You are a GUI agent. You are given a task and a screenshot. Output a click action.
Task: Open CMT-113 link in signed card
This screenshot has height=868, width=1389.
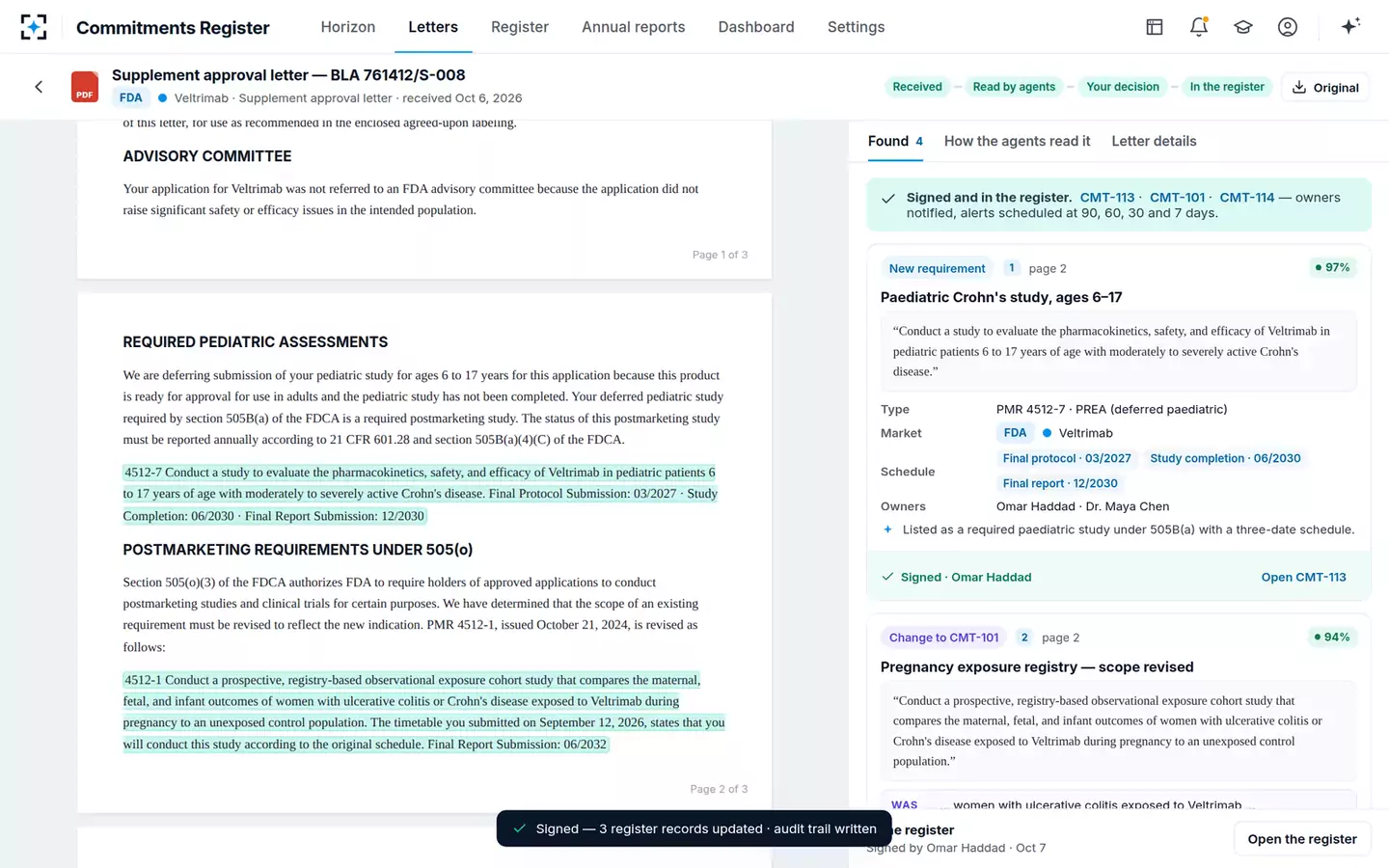[1303, 577]
